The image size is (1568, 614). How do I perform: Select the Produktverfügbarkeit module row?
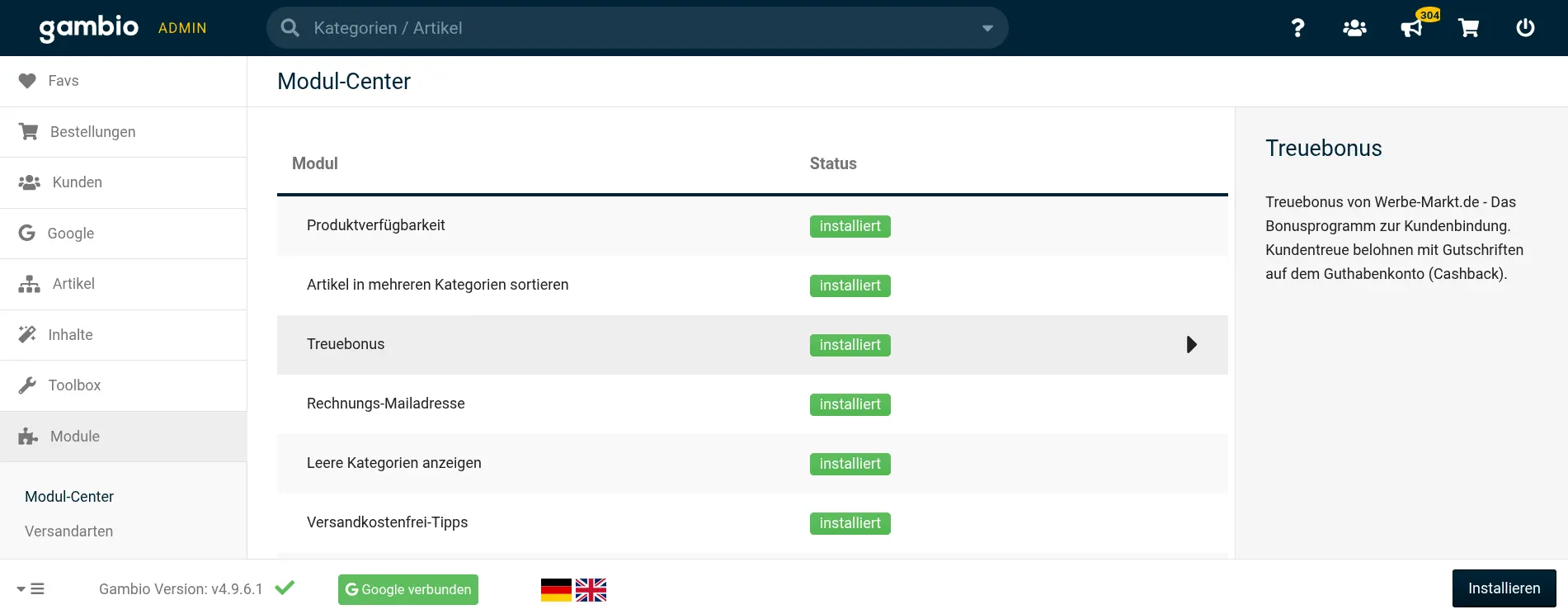(376, 225)
